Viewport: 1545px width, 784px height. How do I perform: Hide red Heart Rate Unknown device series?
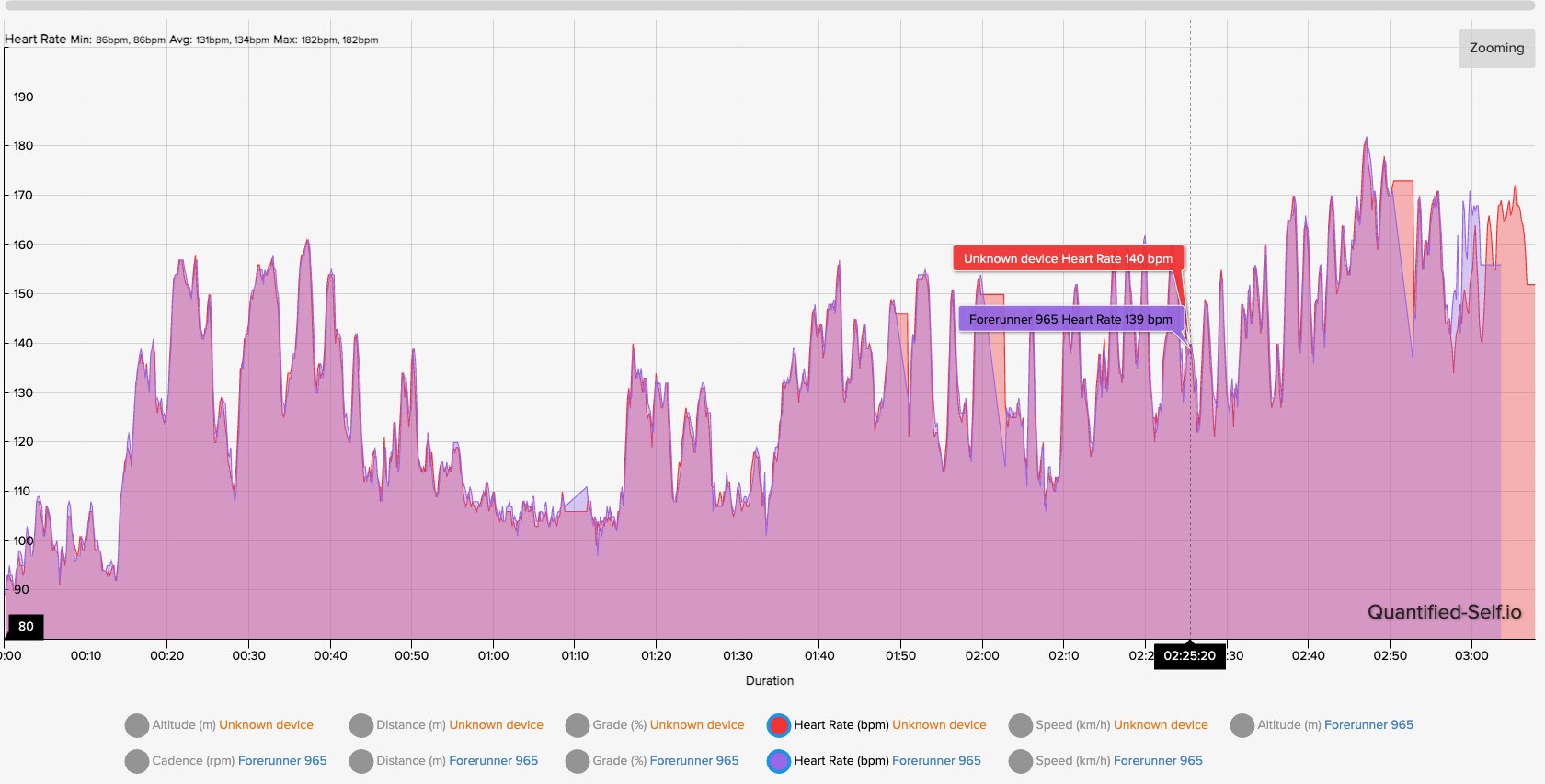point(779,725)
